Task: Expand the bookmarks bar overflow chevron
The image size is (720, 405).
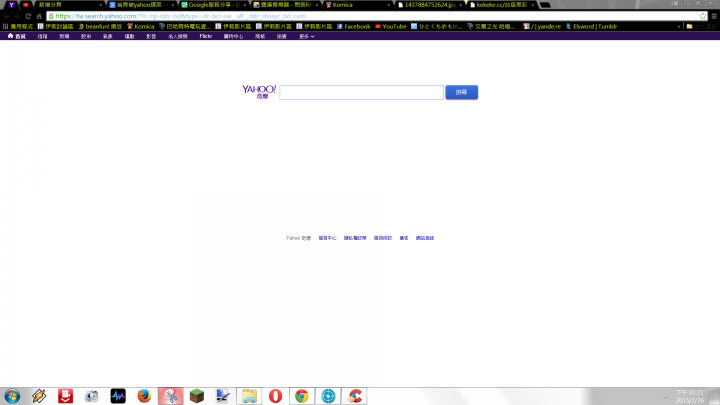Action: [x=679, y=27]
